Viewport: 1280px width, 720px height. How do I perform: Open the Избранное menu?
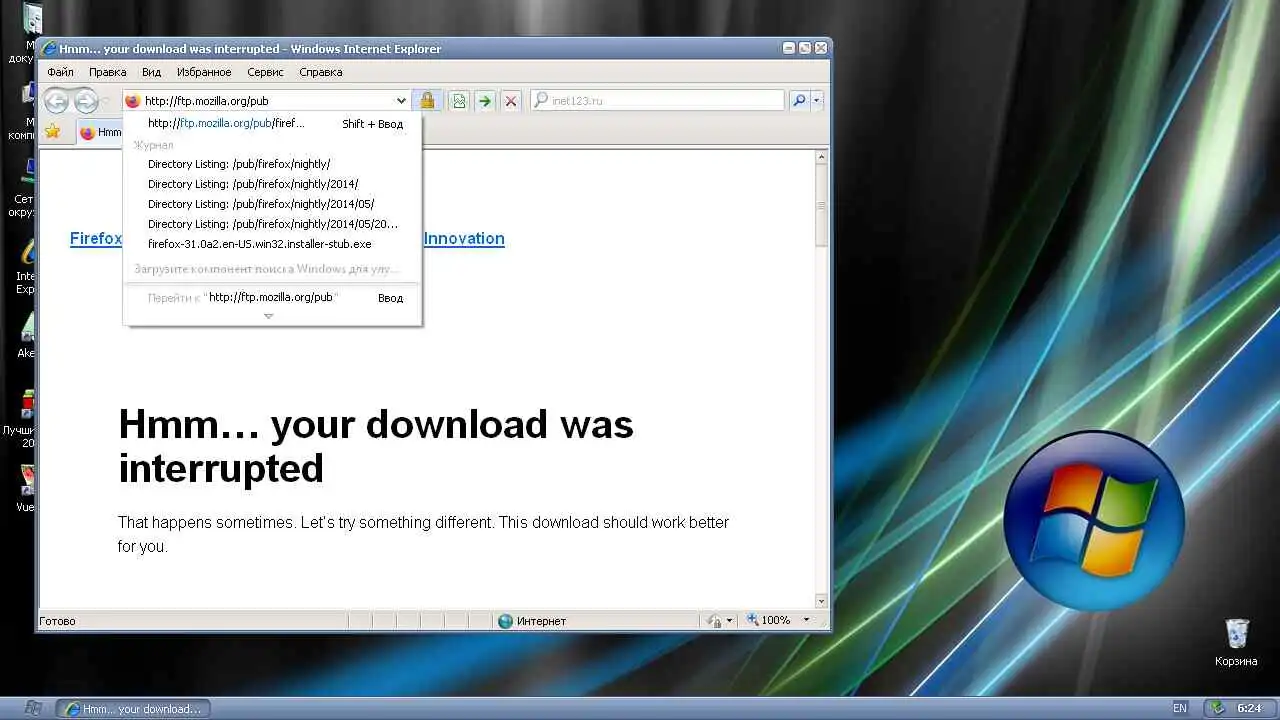204,72
